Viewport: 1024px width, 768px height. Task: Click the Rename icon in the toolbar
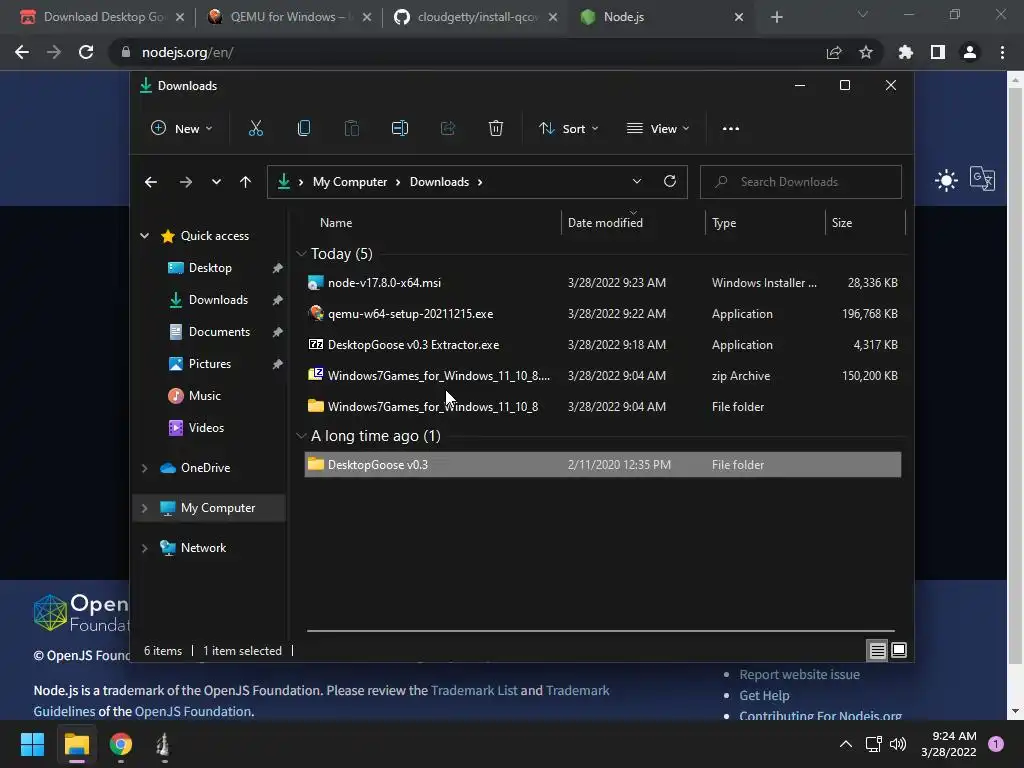(x=400, y=129)
